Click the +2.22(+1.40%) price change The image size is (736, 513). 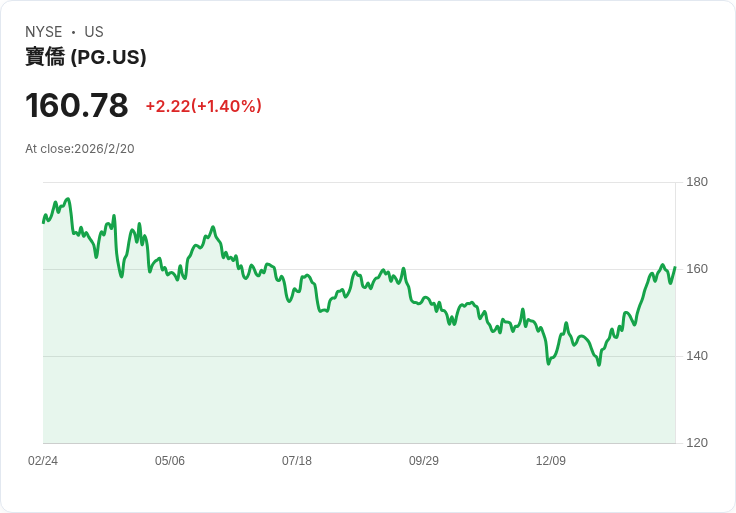pyautogui.click(x=203, y=106)
